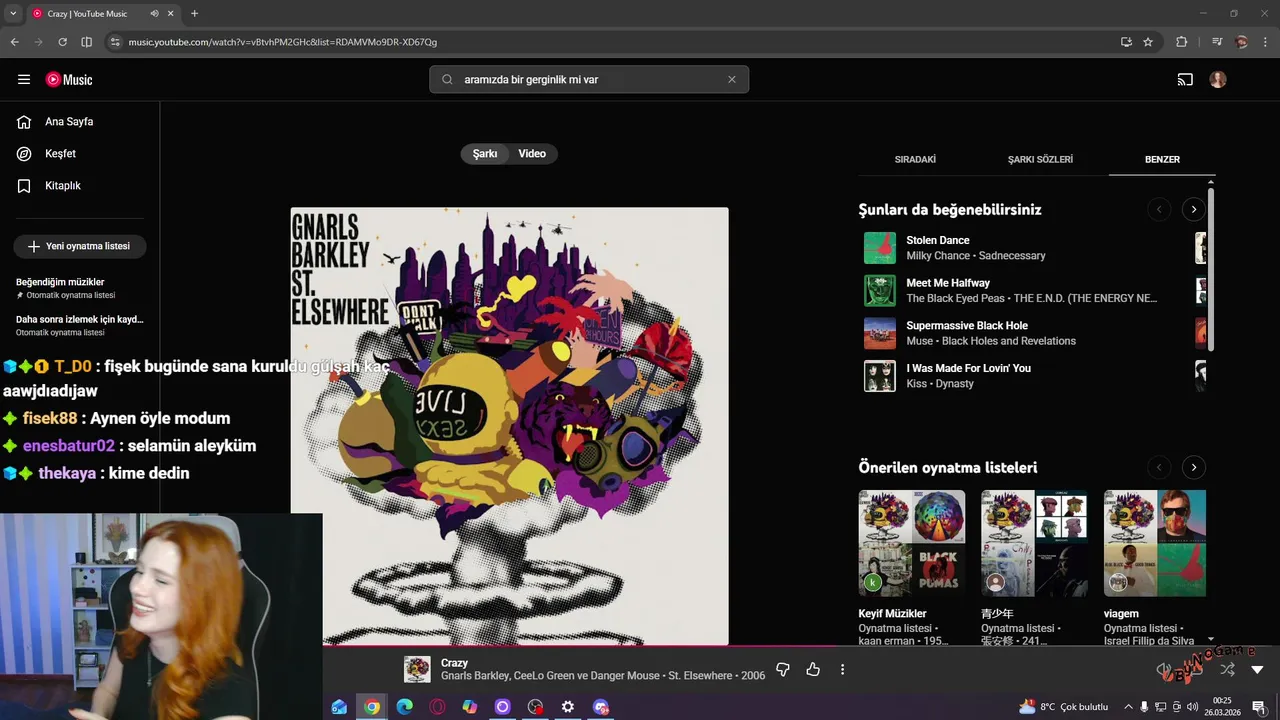The image size is (1280, 720).
Task: Focus the search field "aramızda bir gerginlik mi var"
Action: pos(589,80)
